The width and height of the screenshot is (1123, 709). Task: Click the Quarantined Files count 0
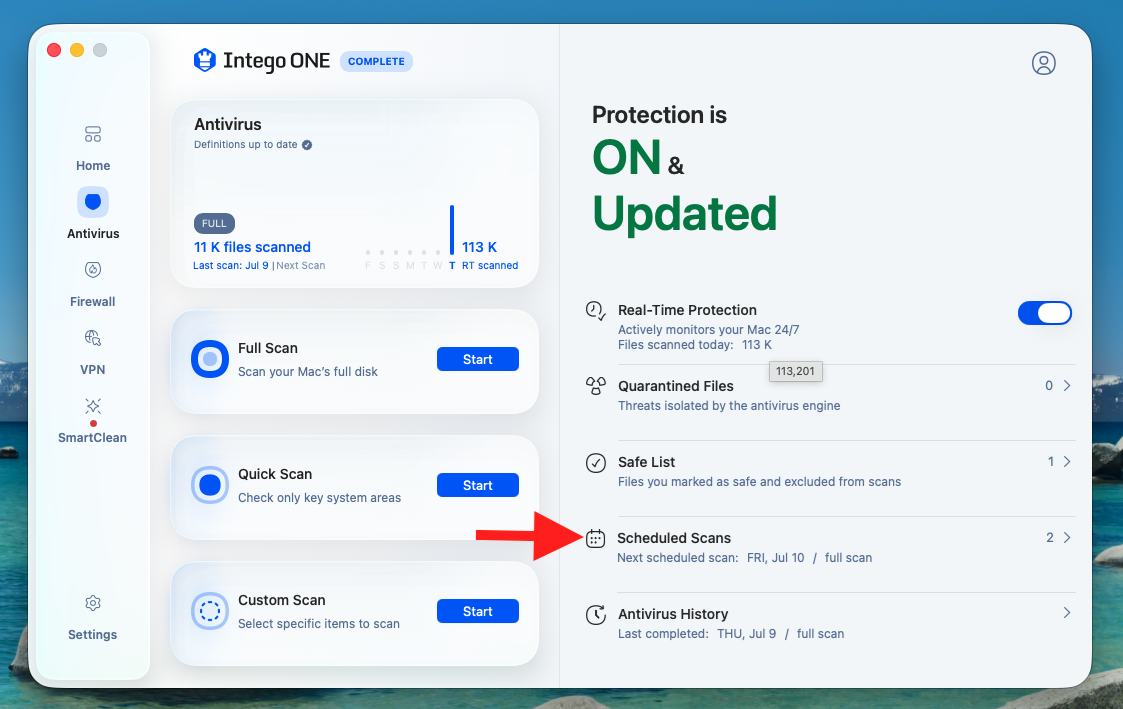(x=1049, y=386)
